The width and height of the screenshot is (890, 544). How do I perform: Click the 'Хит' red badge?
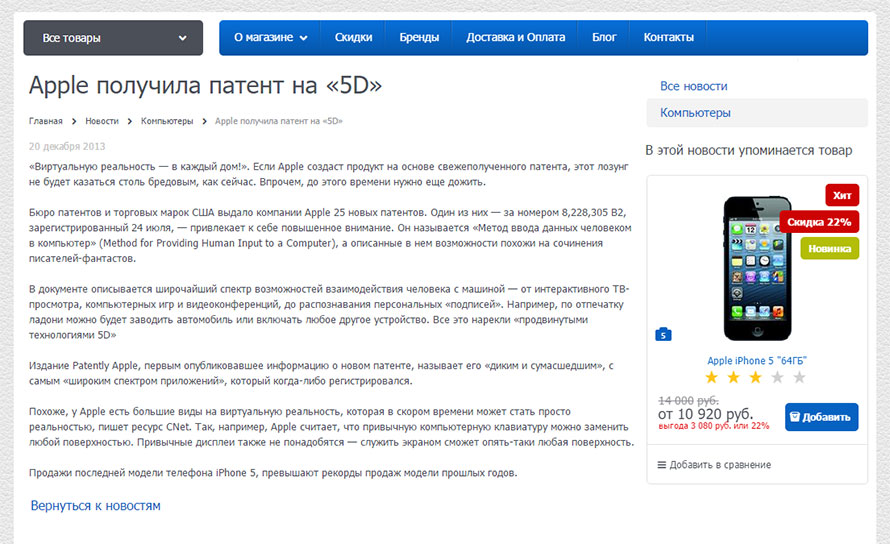842,195
